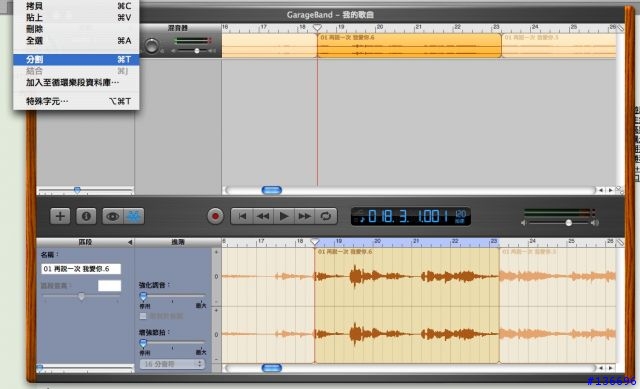Adjust the 增強節拍 (Enhance Timing) slider

(x=143, y=343)
